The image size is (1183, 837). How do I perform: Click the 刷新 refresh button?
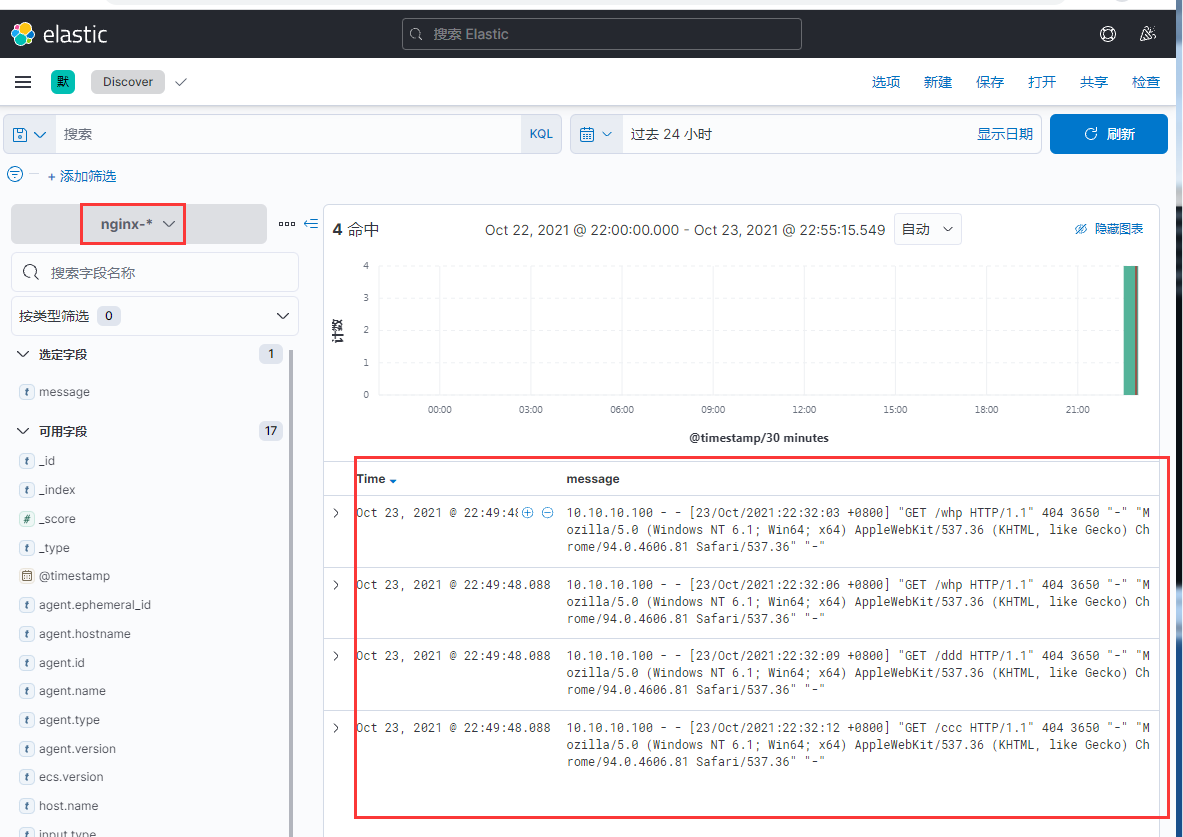(x=1109, y=134)
